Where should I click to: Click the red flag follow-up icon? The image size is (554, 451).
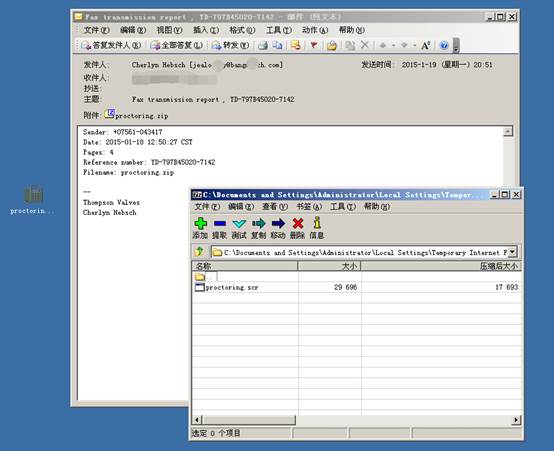(313, 45)
